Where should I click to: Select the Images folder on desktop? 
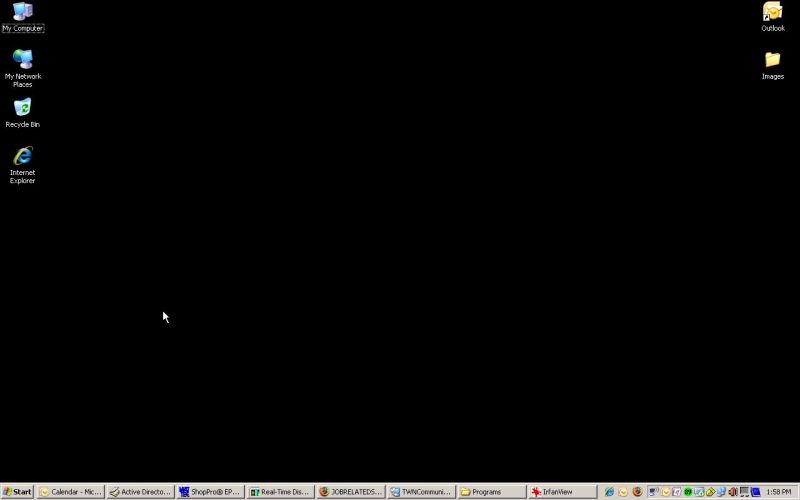pos(772,66)
